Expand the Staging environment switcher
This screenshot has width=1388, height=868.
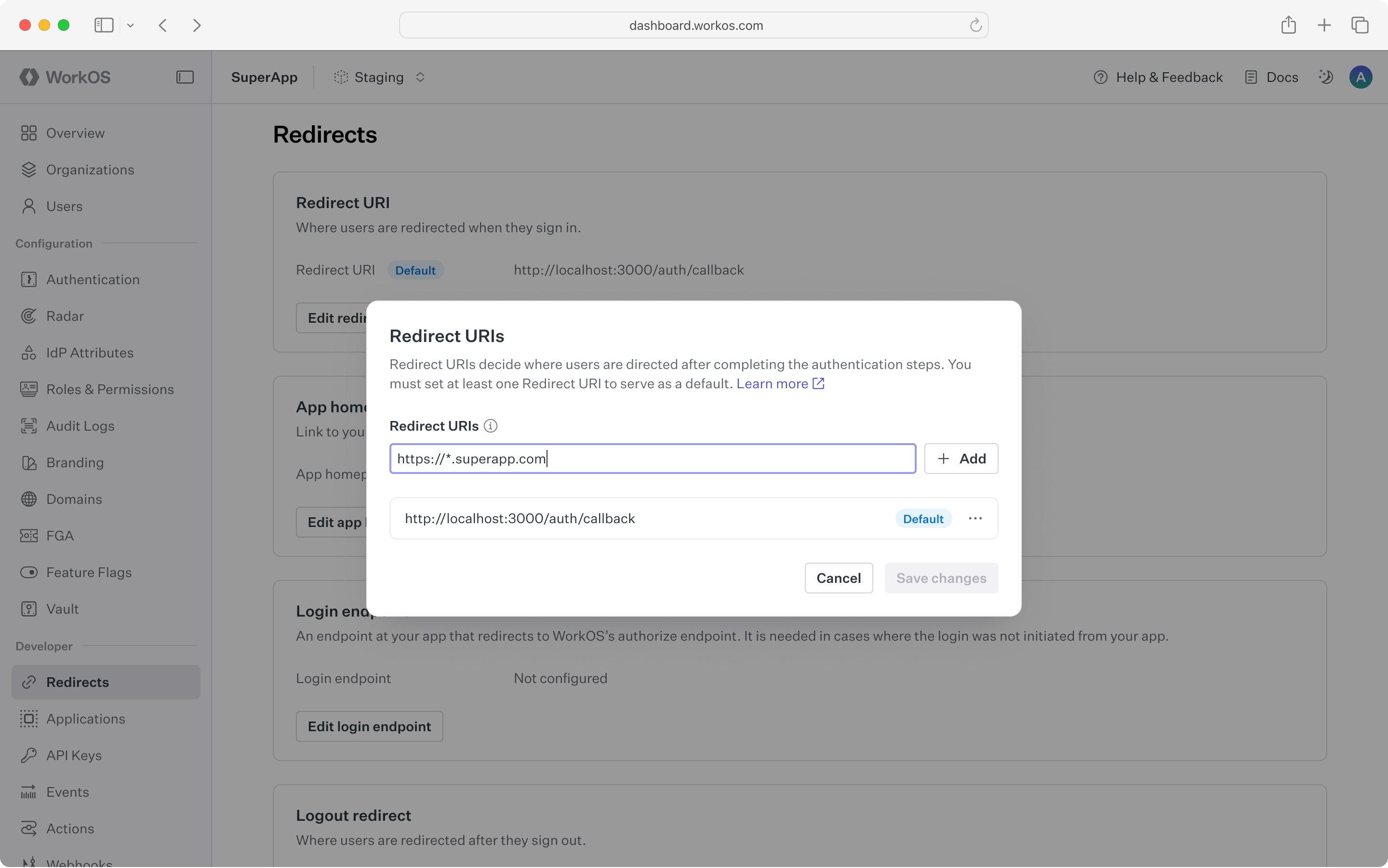[380, 77]
